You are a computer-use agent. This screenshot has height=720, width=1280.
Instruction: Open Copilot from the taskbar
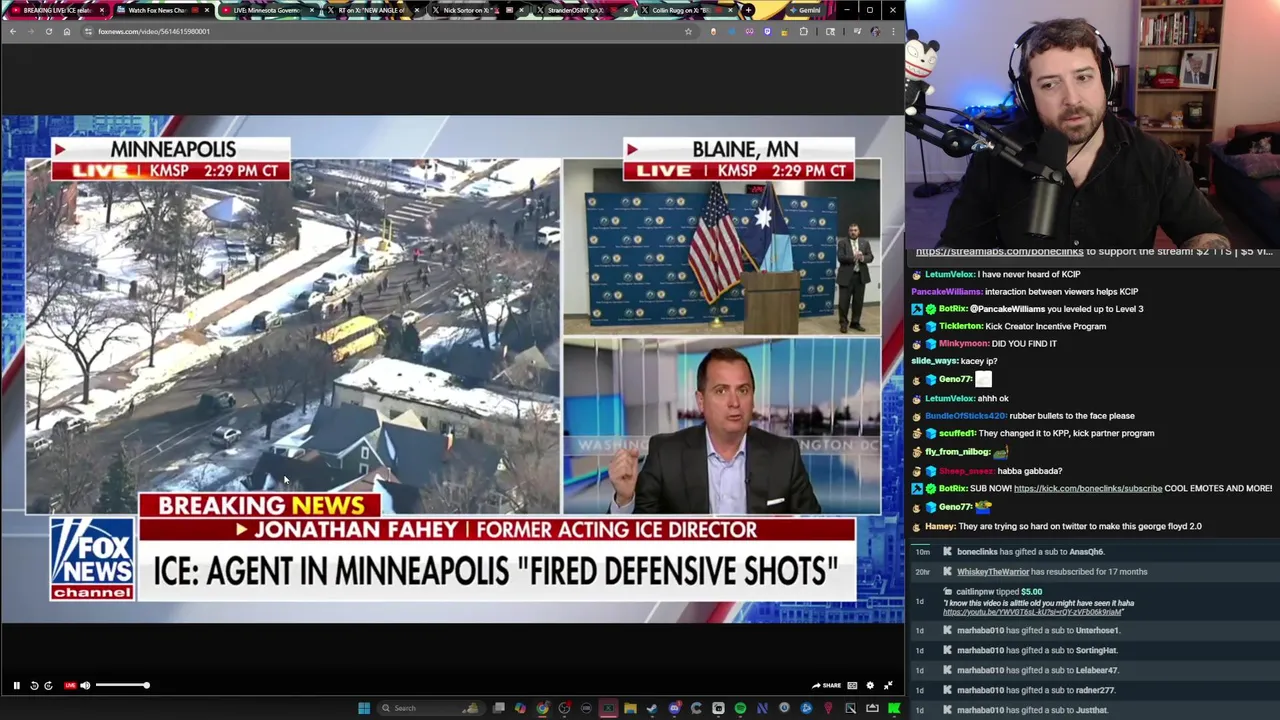tap(520, 708)
